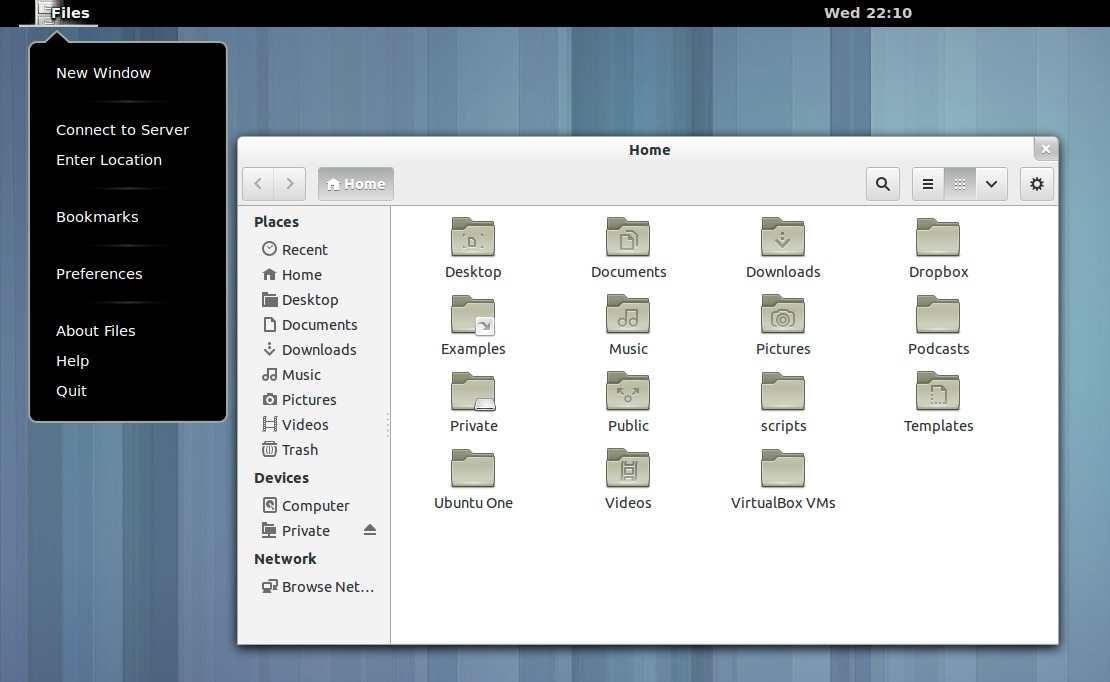Select the Templates folder

click(x=938, y=392)
